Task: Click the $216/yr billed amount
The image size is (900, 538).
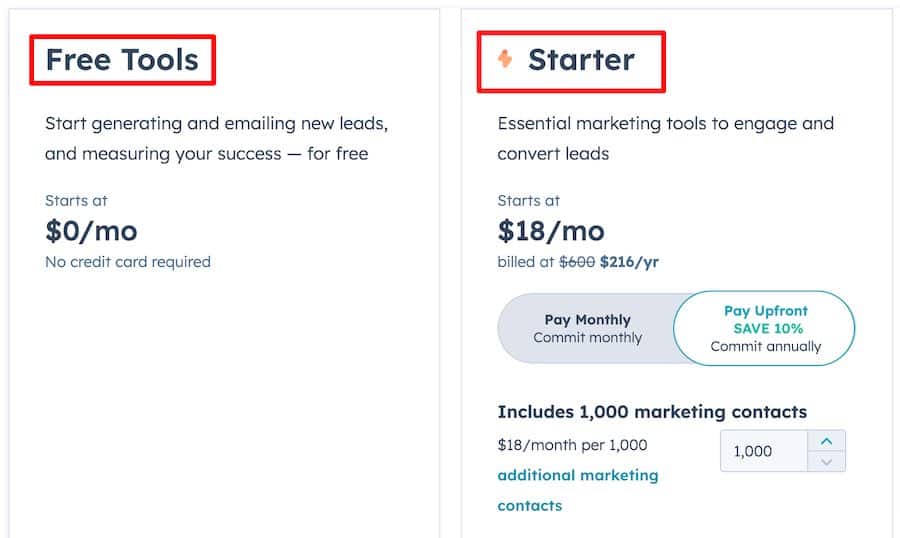Action: pos(629,262)
